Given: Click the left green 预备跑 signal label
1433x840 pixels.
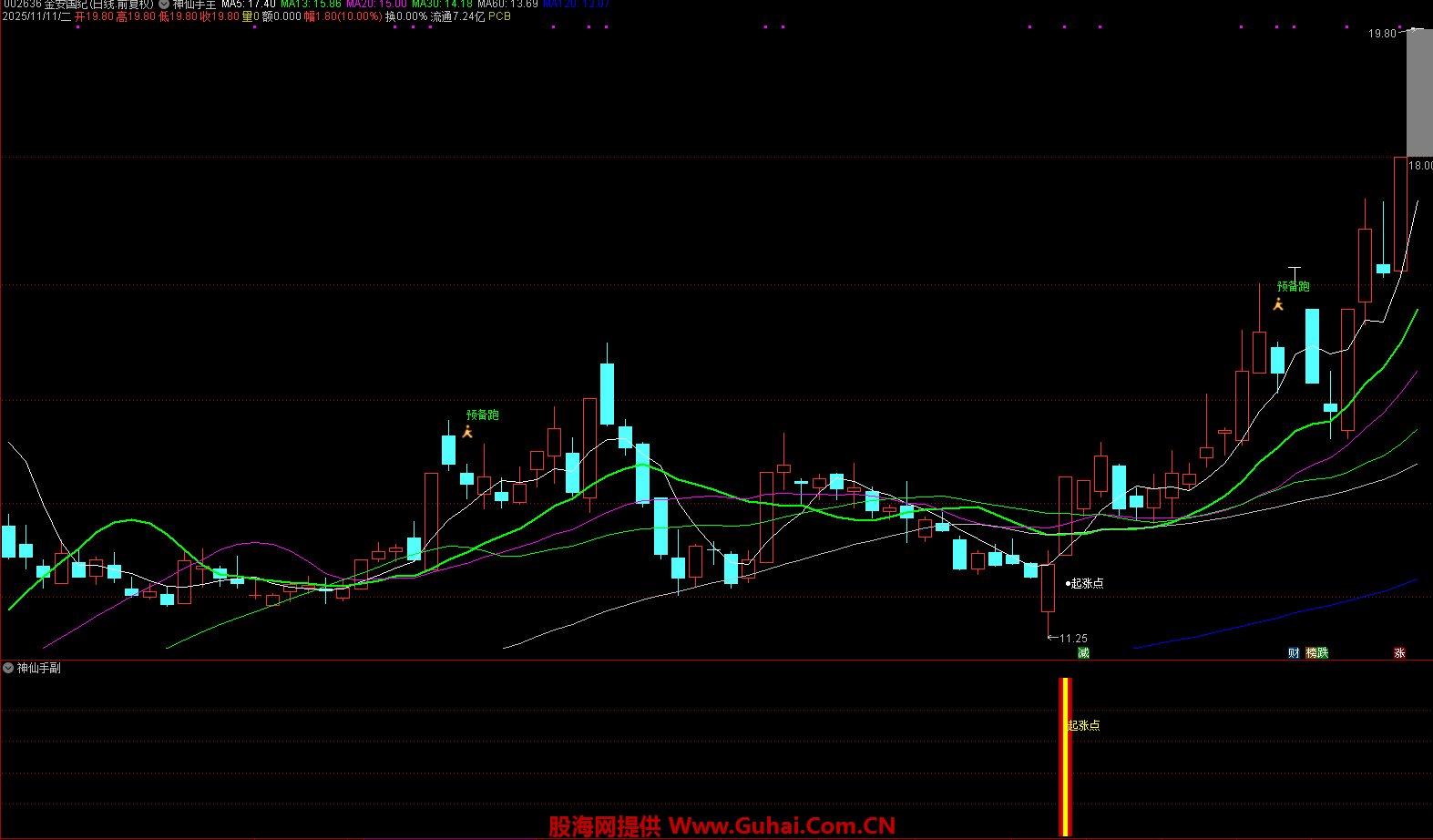Looking at the screenshot, I should 482,415.
